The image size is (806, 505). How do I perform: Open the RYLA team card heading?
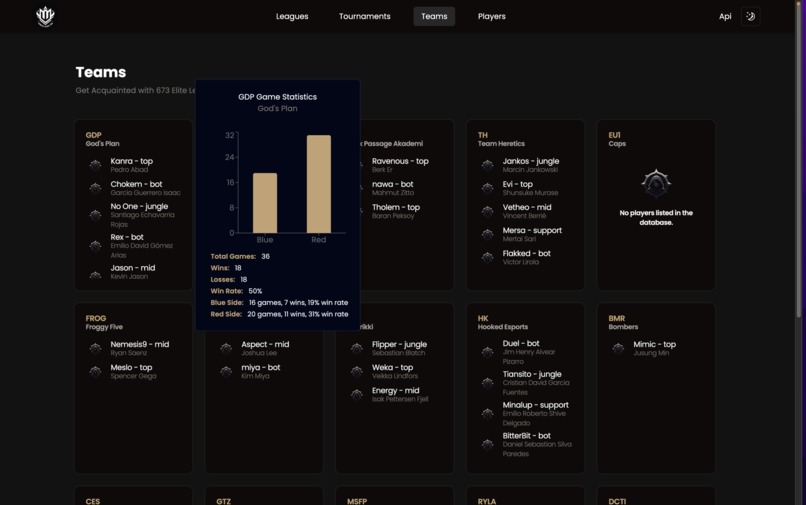[487, 501]
